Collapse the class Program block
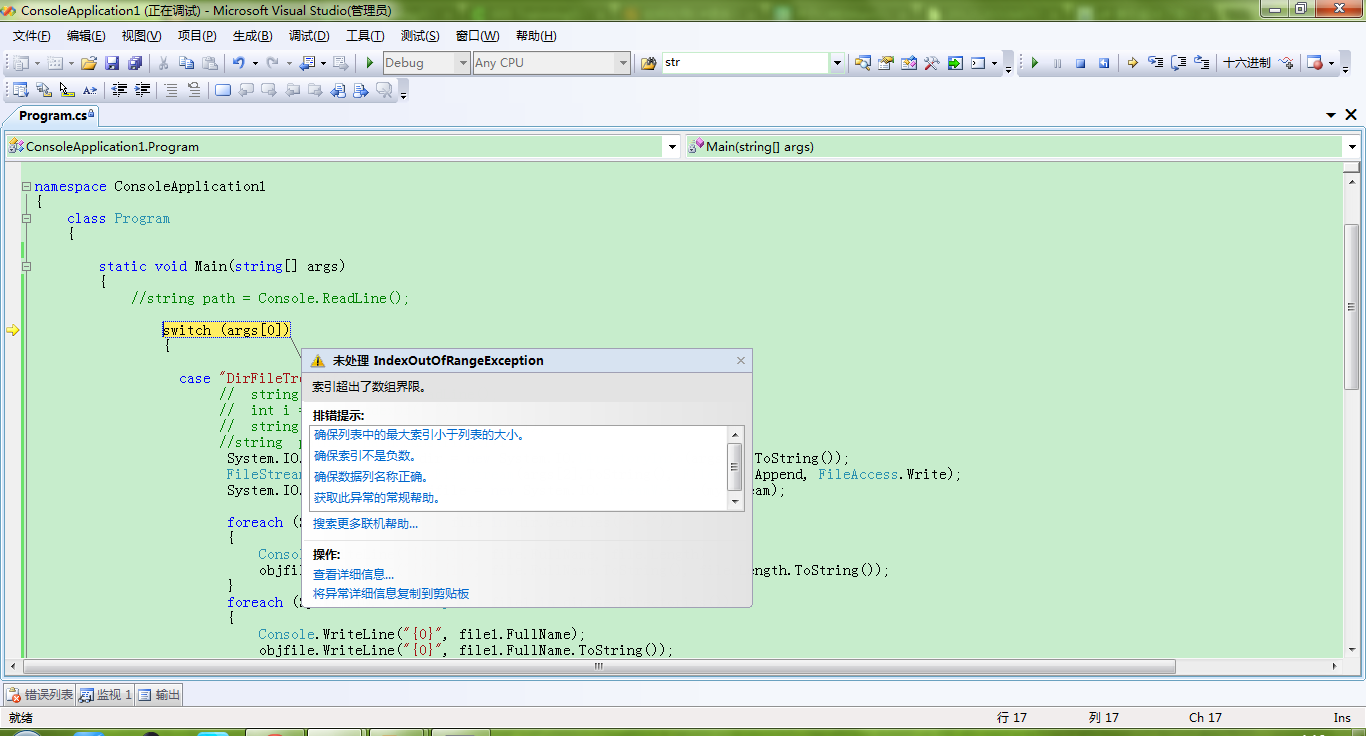The image size is (1366, 736). (x=26, y=218)
